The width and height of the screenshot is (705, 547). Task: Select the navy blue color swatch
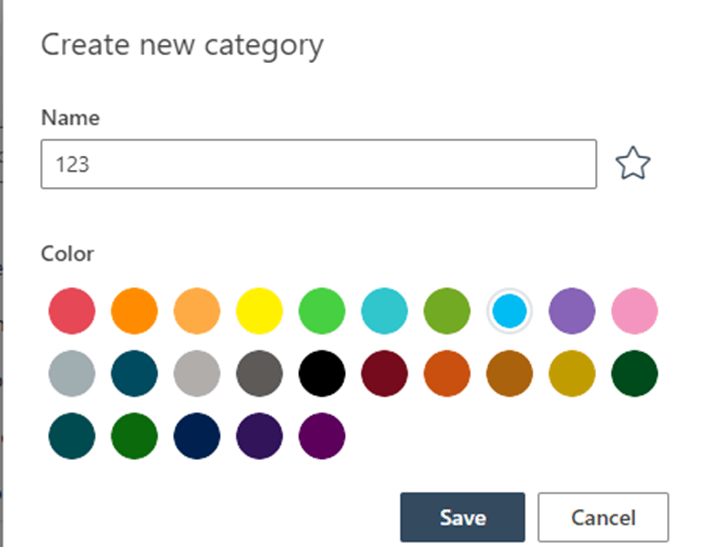point(197,437)
